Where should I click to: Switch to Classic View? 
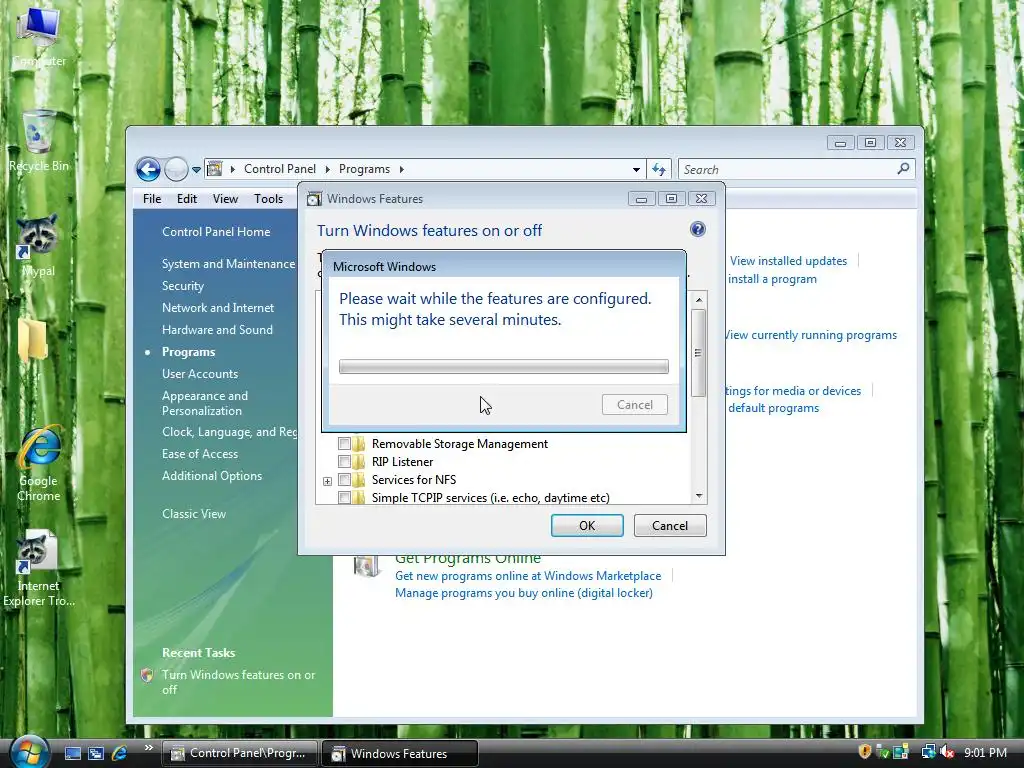coord(194,514)
